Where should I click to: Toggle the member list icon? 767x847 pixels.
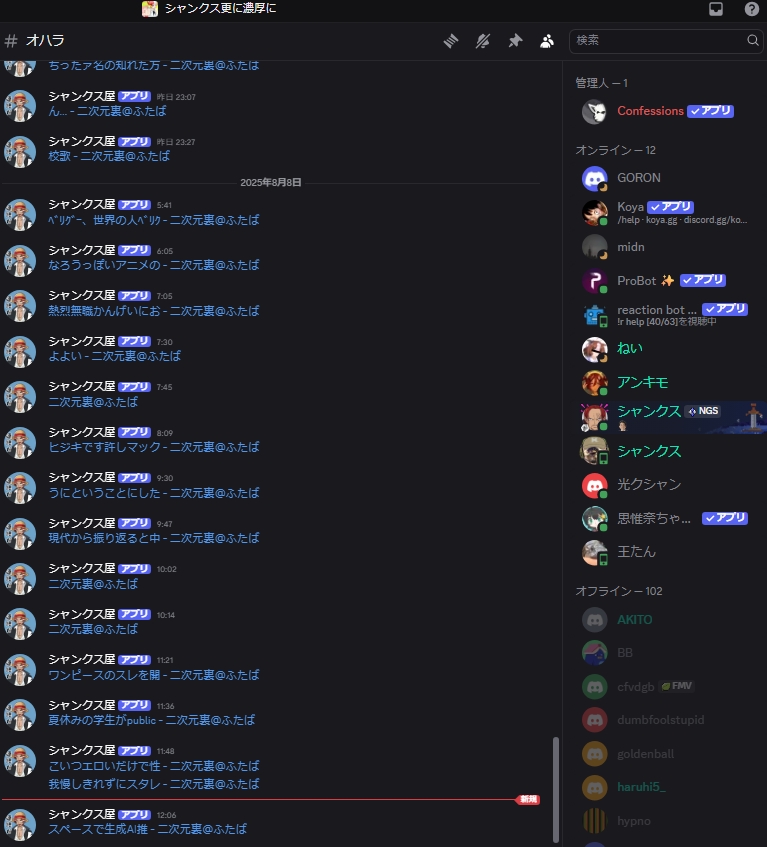click(547, 41)
